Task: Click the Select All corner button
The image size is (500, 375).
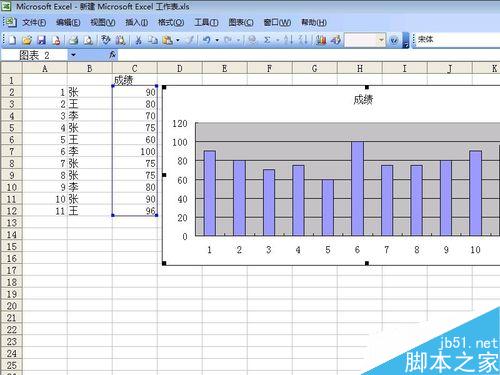Action: coord(11,68)
